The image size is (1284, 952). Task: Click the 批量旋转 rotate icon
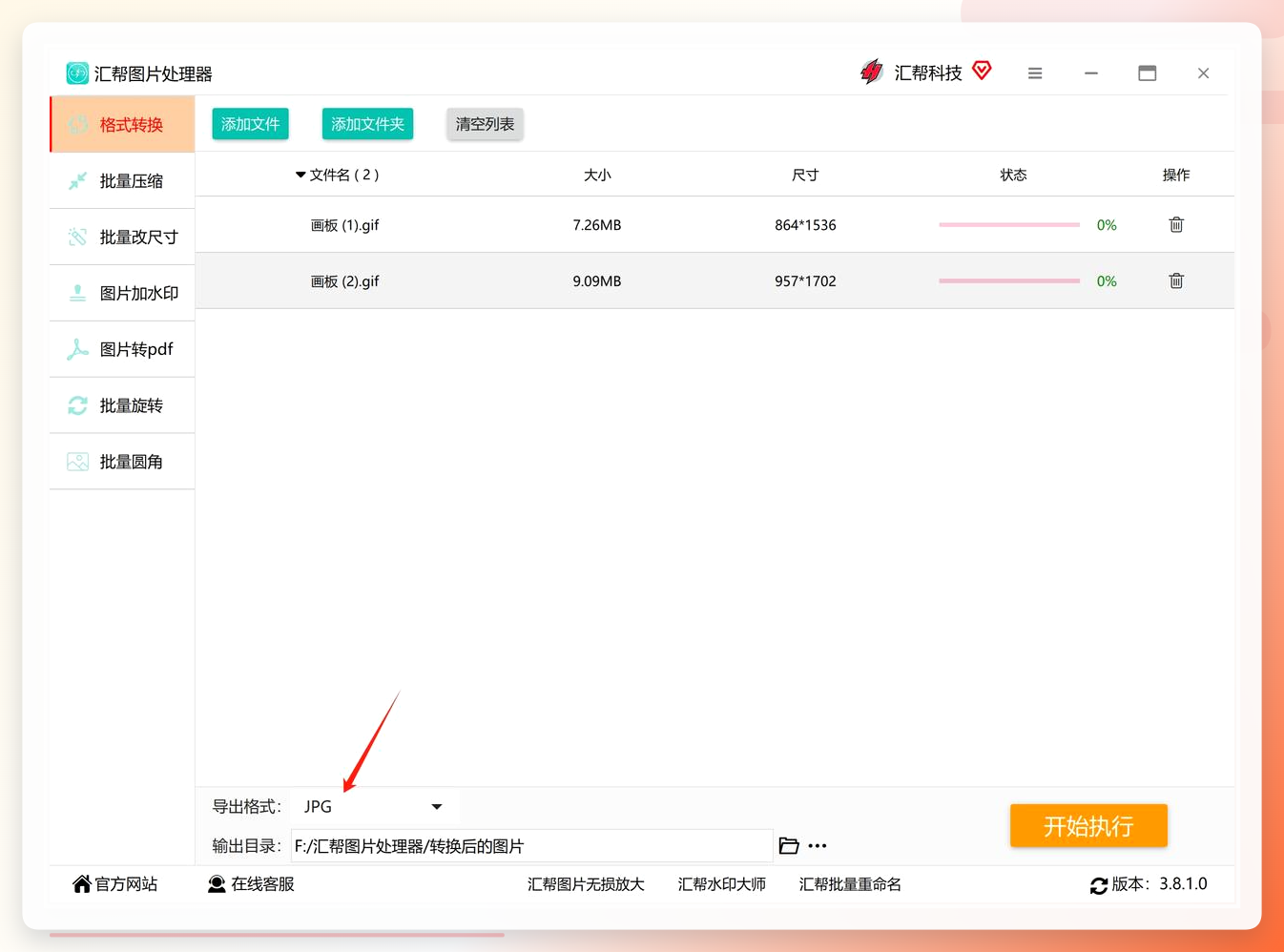77,405
